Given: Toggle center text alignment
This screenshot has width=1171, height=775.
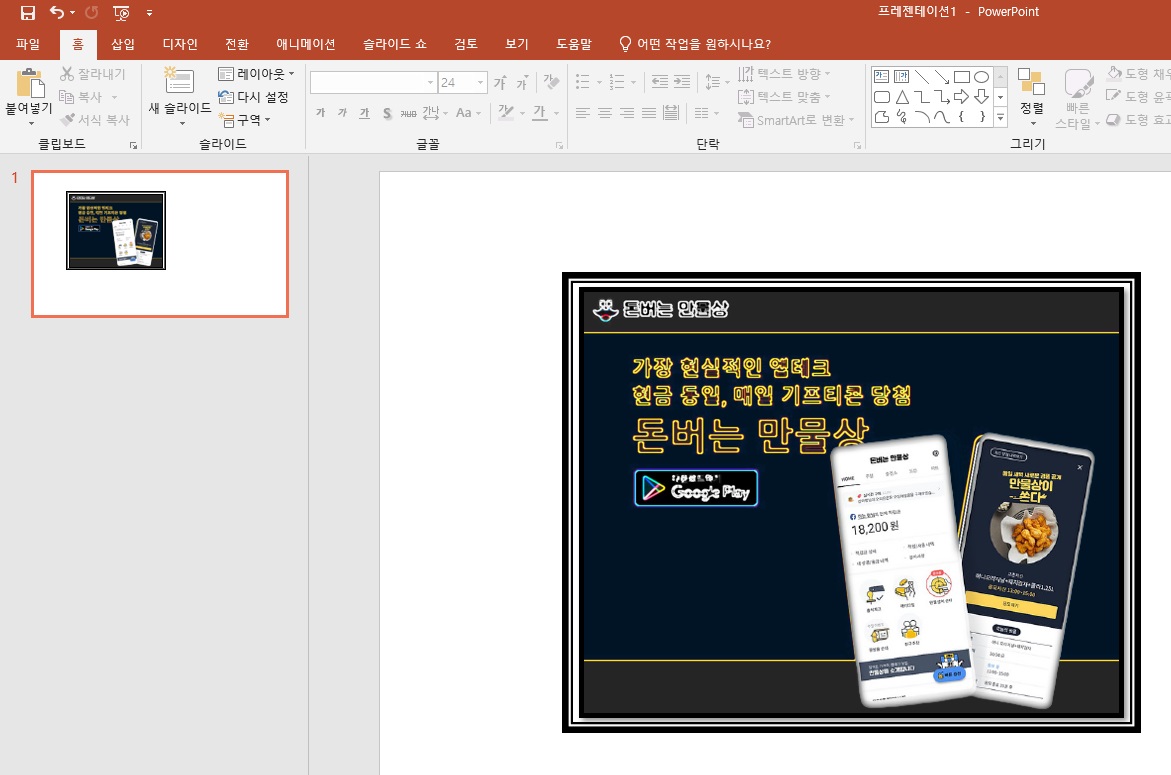Looking at the screenshot, I should (605, 113).
